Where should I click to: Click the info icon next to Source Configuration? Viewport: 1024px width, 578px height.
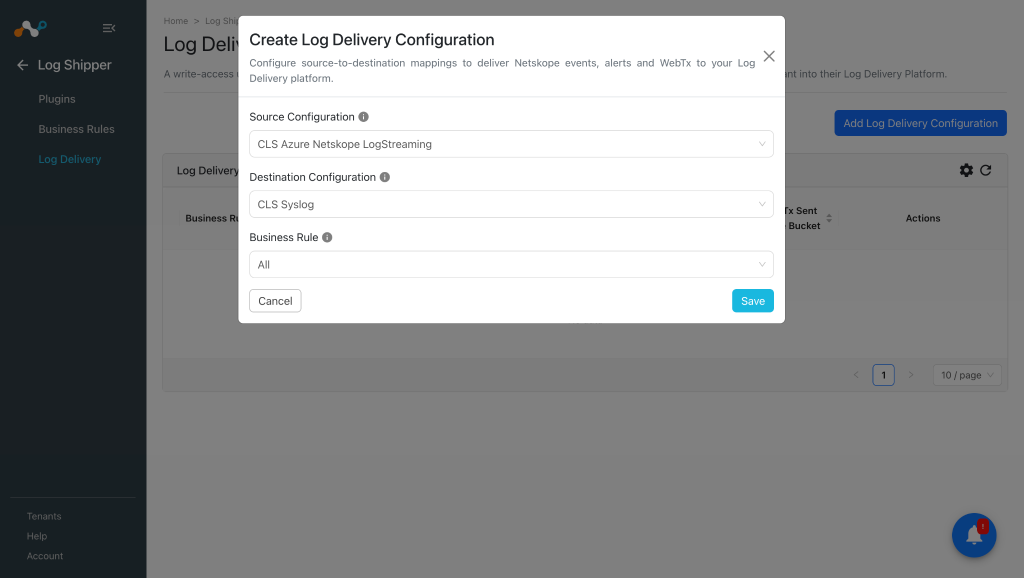[x=364, y=117]
